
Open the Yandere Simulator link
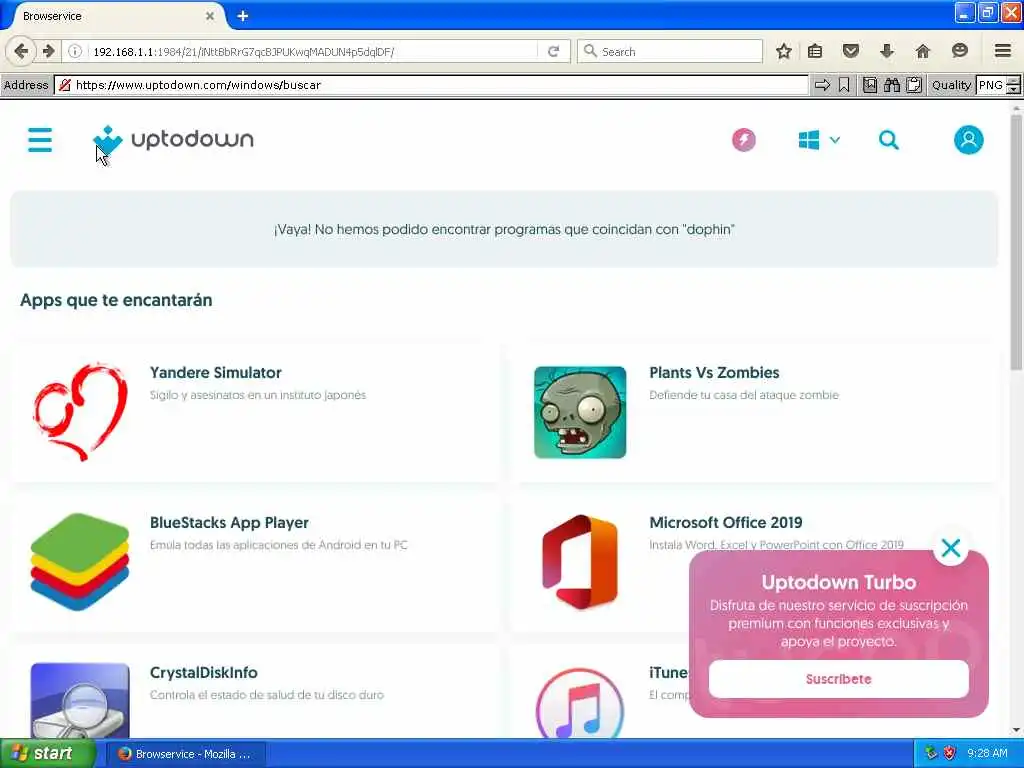click(216, 373)
